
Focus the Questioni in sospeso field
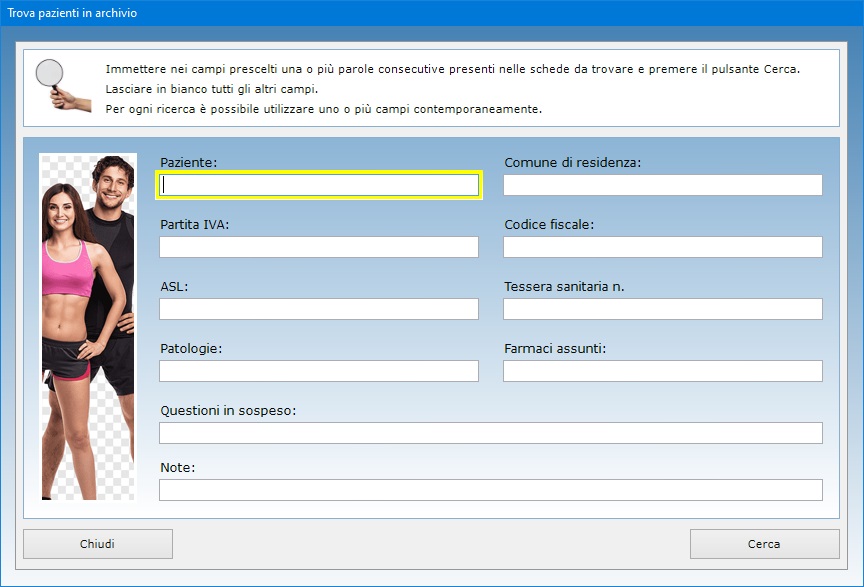pyautogui.click(x=490, y=433)
